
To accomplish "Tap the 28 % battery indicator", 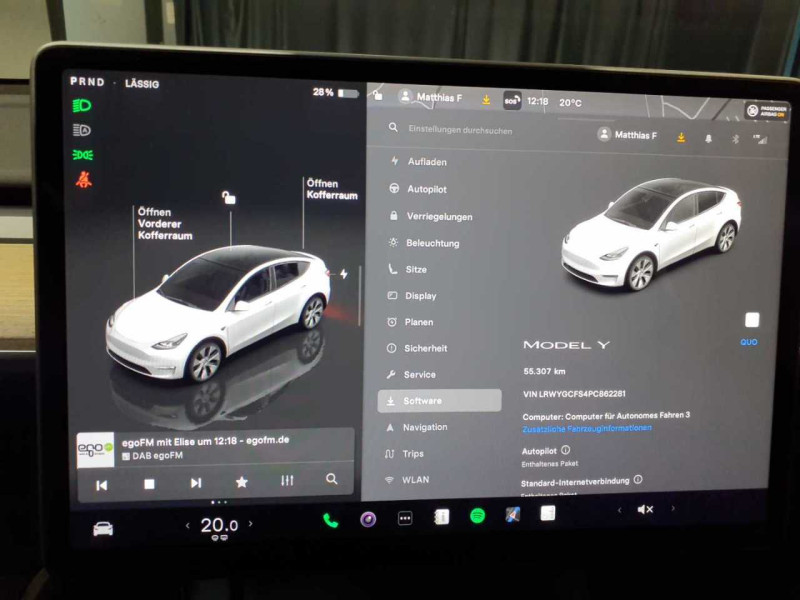I will point(335,93).
